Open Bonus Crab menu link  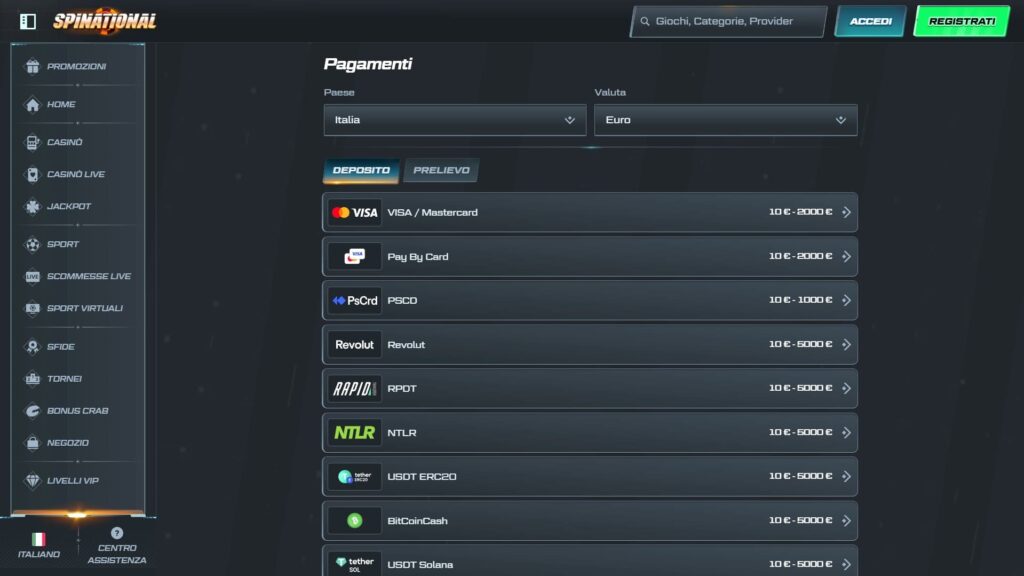tap(78, 411)
